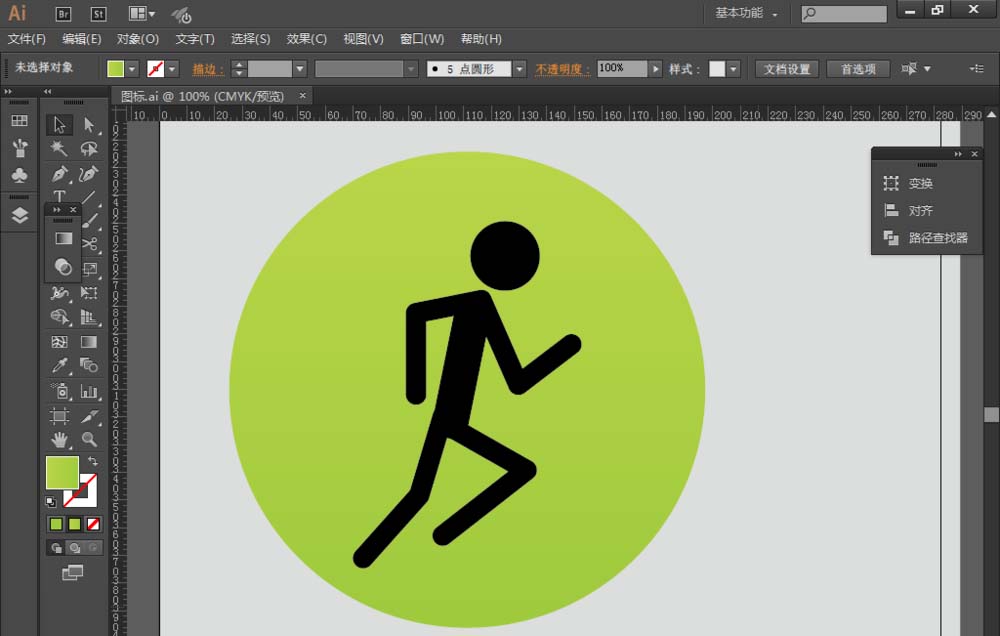Select the Line Segment tool

[89, 196]
